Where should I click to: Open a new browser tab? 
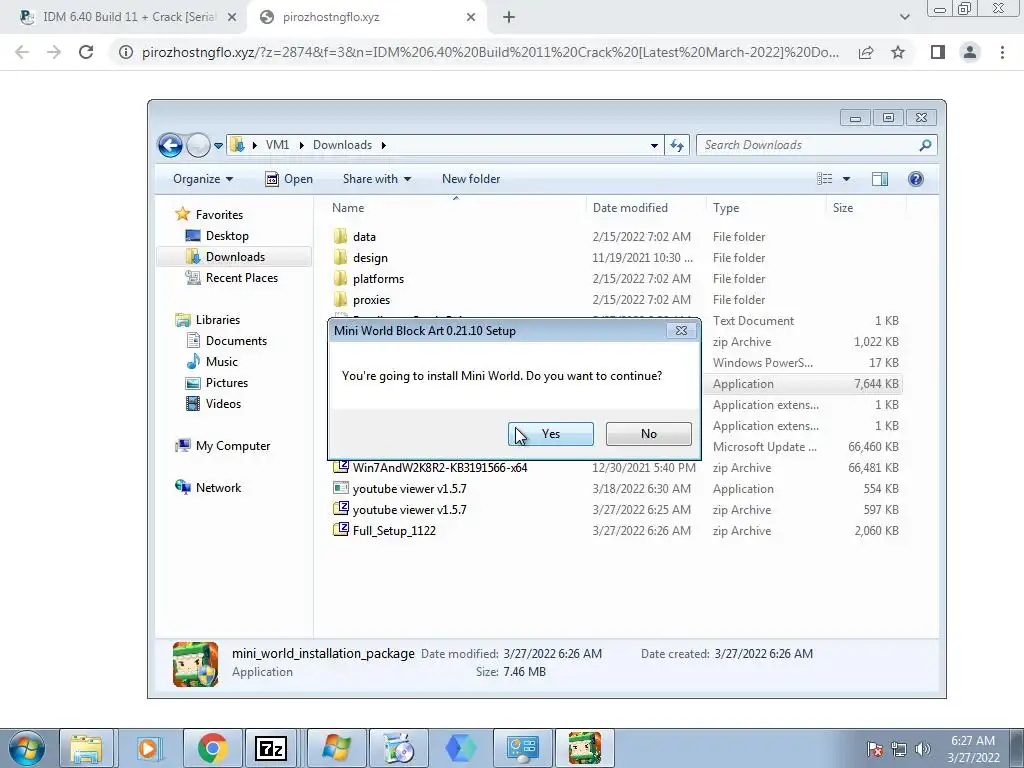coord(509,18)
